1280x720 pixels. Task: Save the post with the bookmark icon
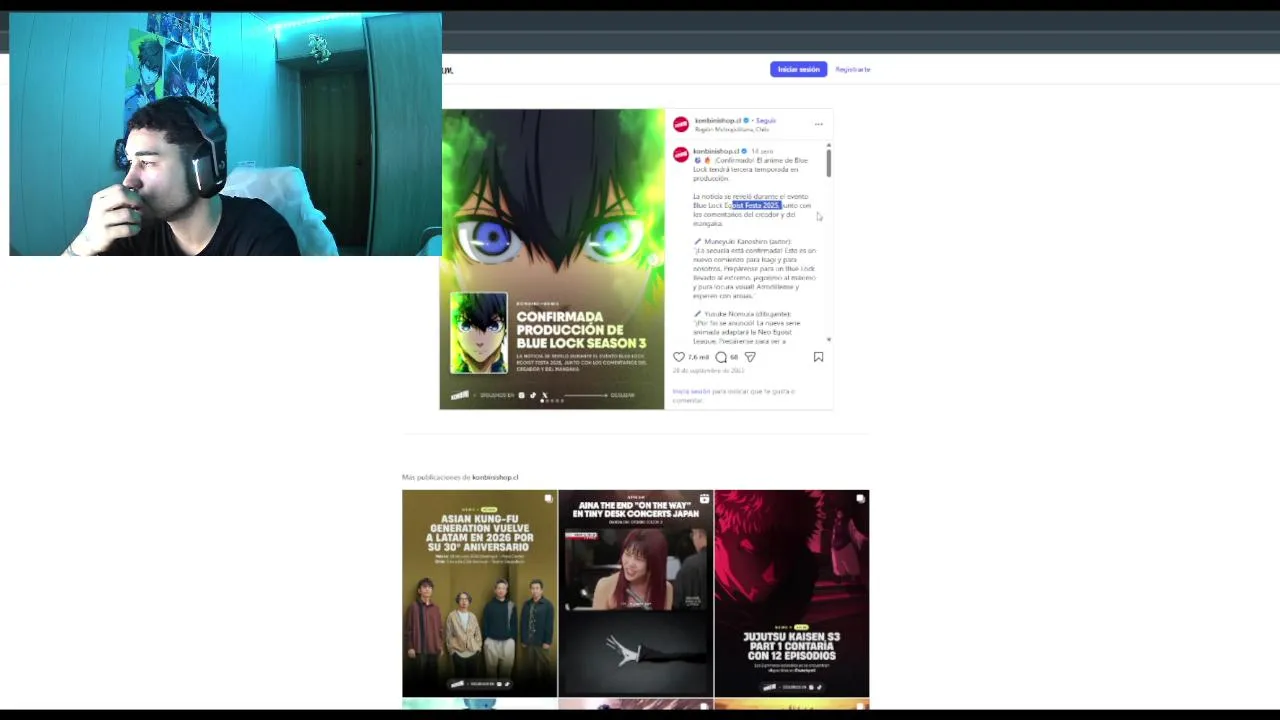tap(818, 357)
